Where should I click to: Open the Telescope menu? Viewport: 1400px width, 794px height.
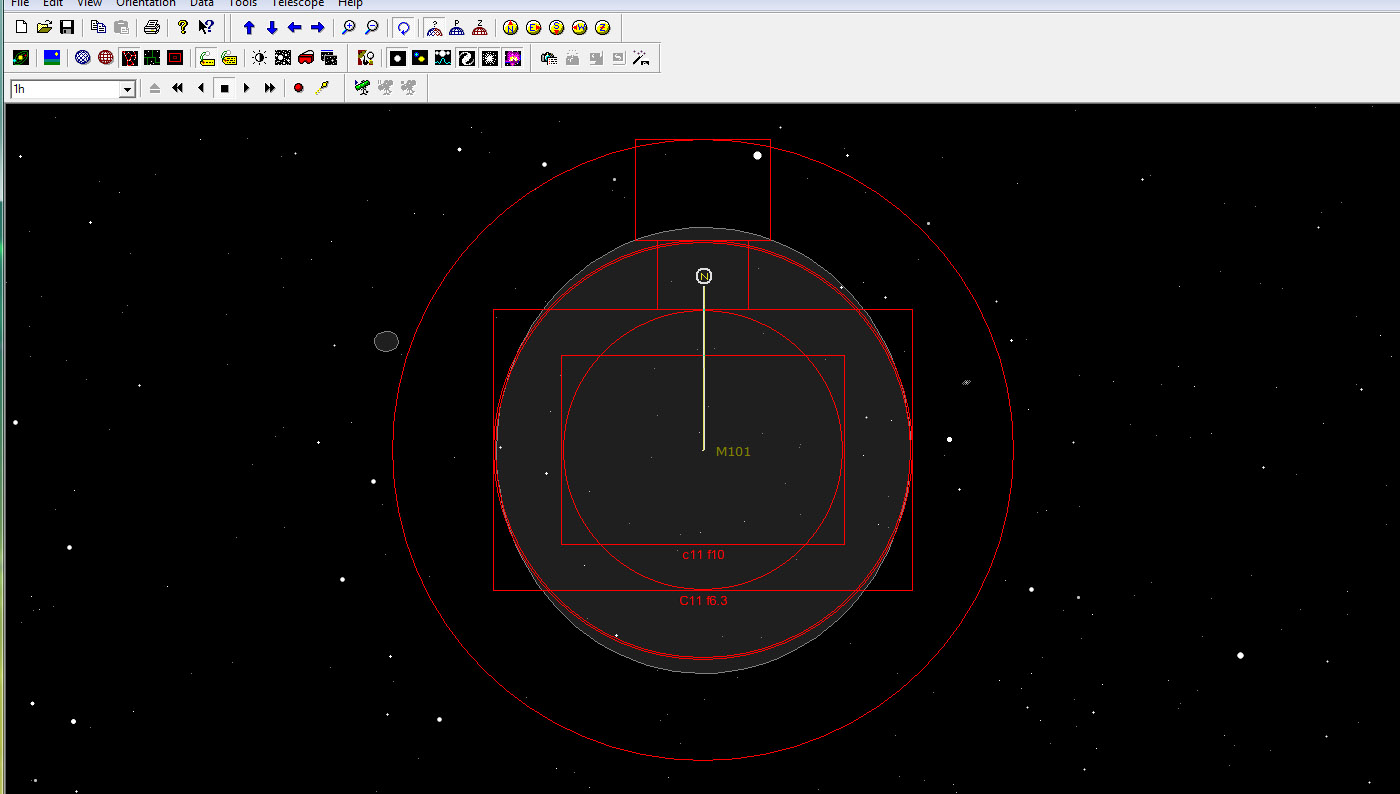[x=297, y=4]
